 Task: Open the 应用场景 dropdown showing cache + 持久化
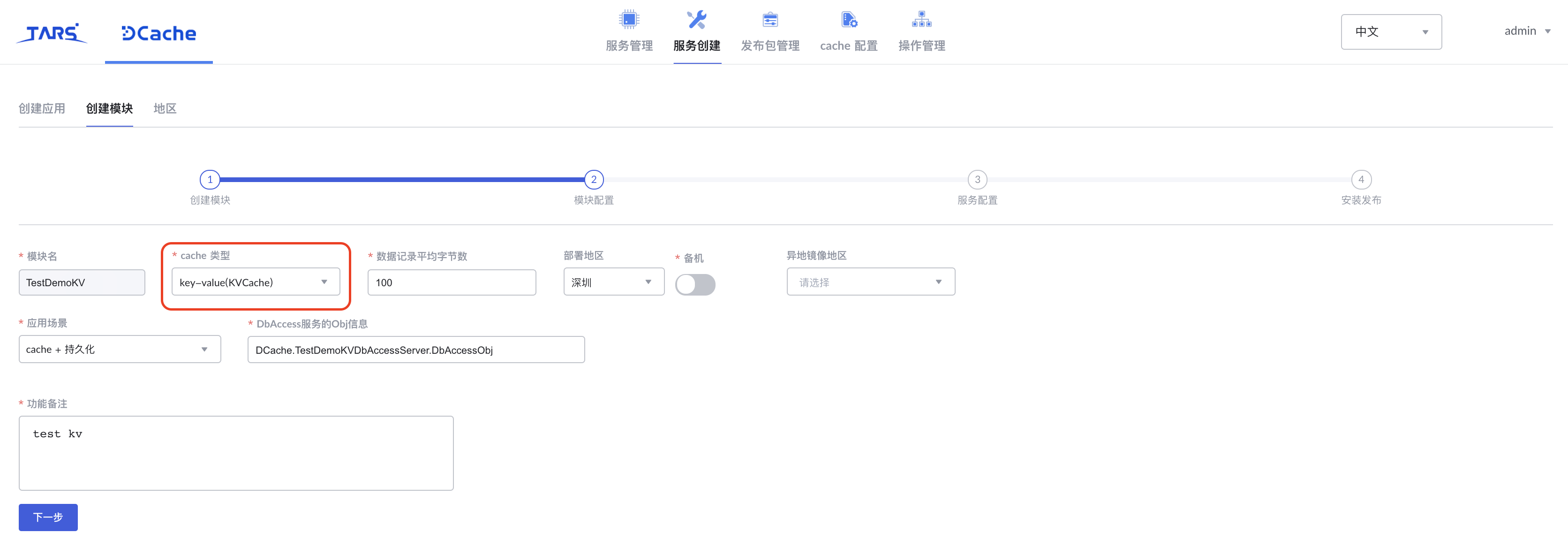coord(119,349)
